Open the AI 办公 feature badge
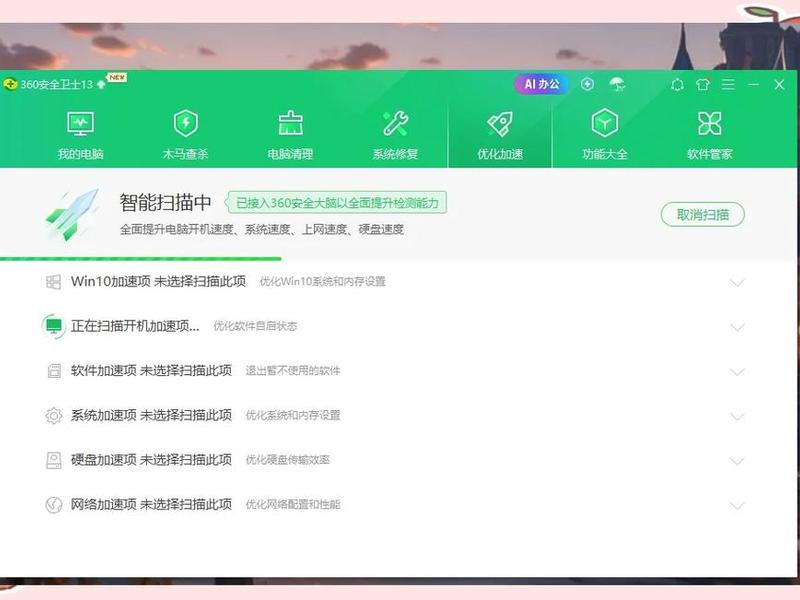Screen dimensions: 800x600 click(542, 84)
